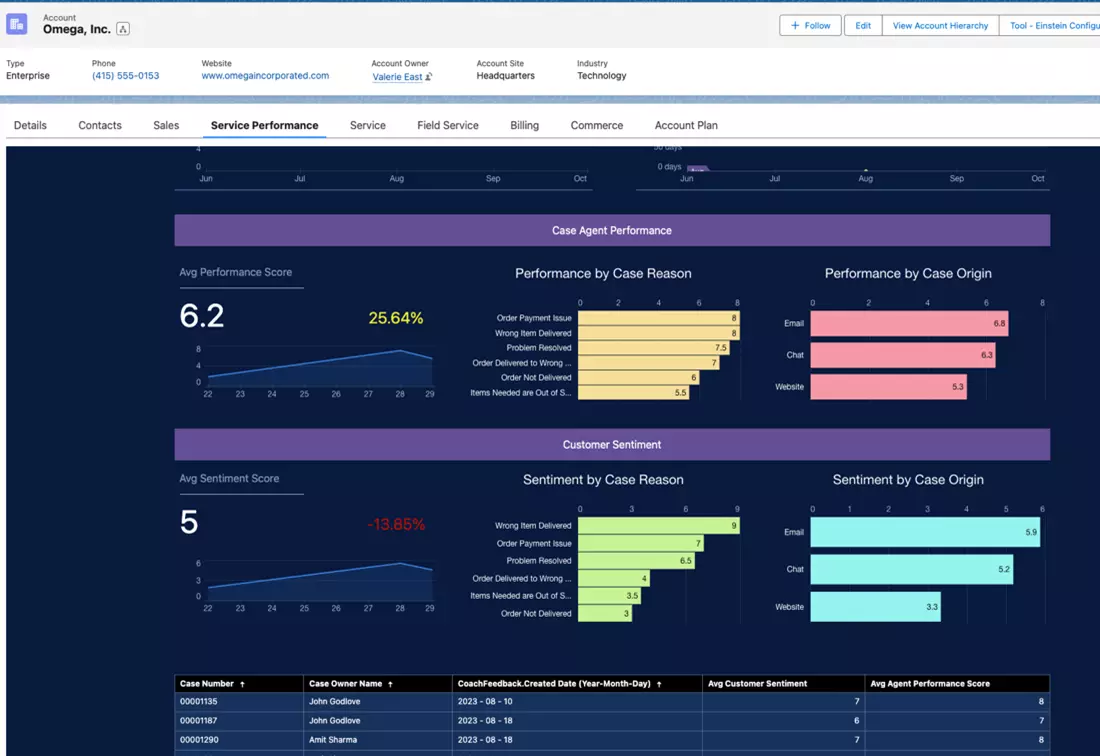Click the plus Follow button
Image resolution: width=1100 pixels, height=756 pixels.
[810, 25]
